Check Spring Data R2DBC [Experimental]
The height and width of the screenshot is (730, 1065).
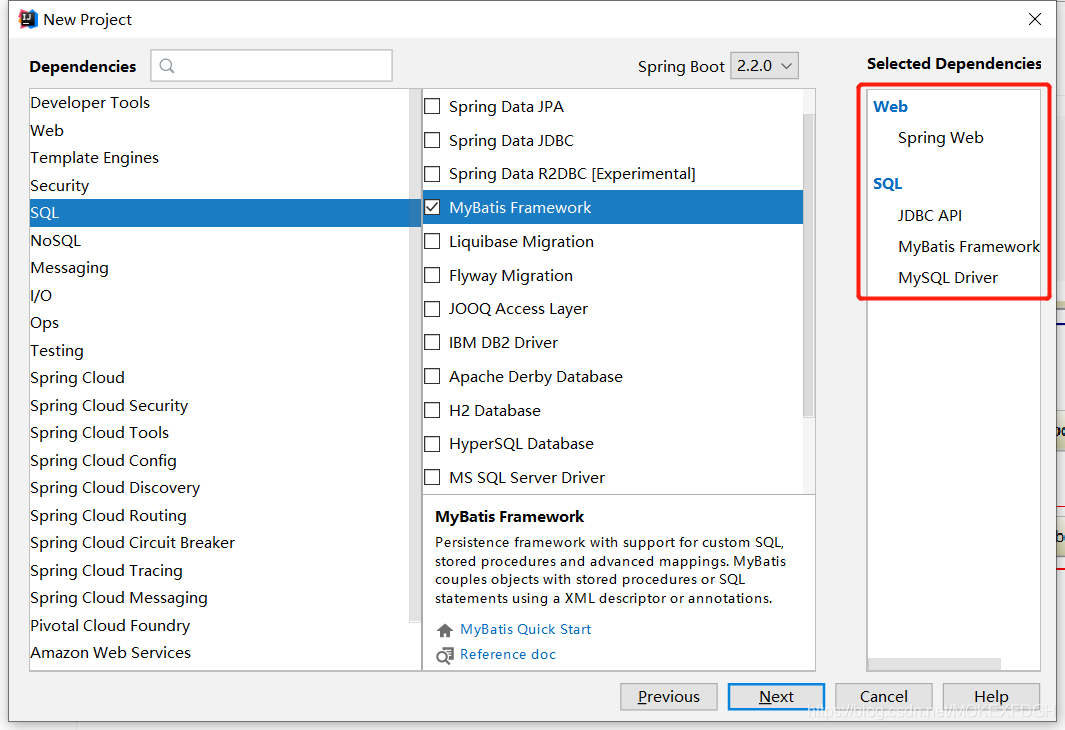point(432,174)
